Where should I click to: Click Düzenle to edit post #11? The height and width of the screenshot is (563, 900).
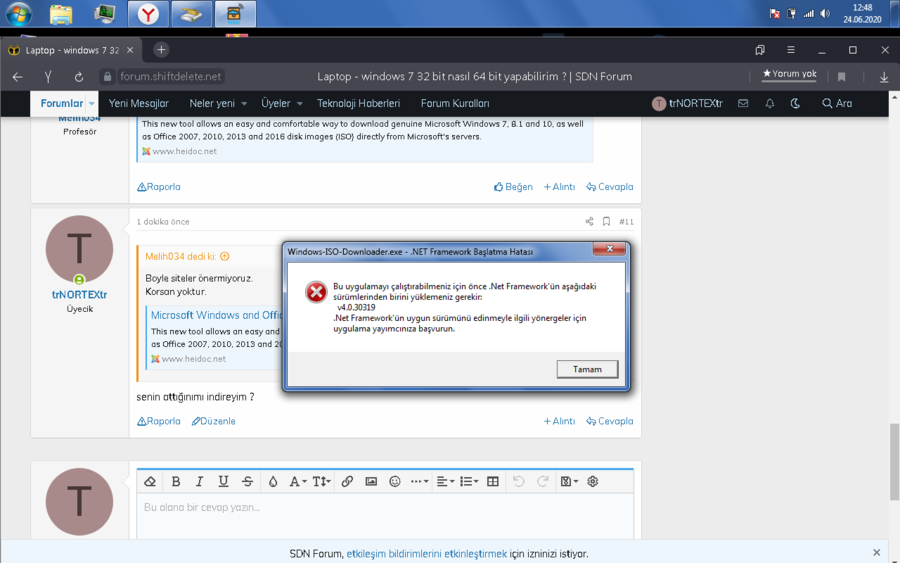[214, 421]
